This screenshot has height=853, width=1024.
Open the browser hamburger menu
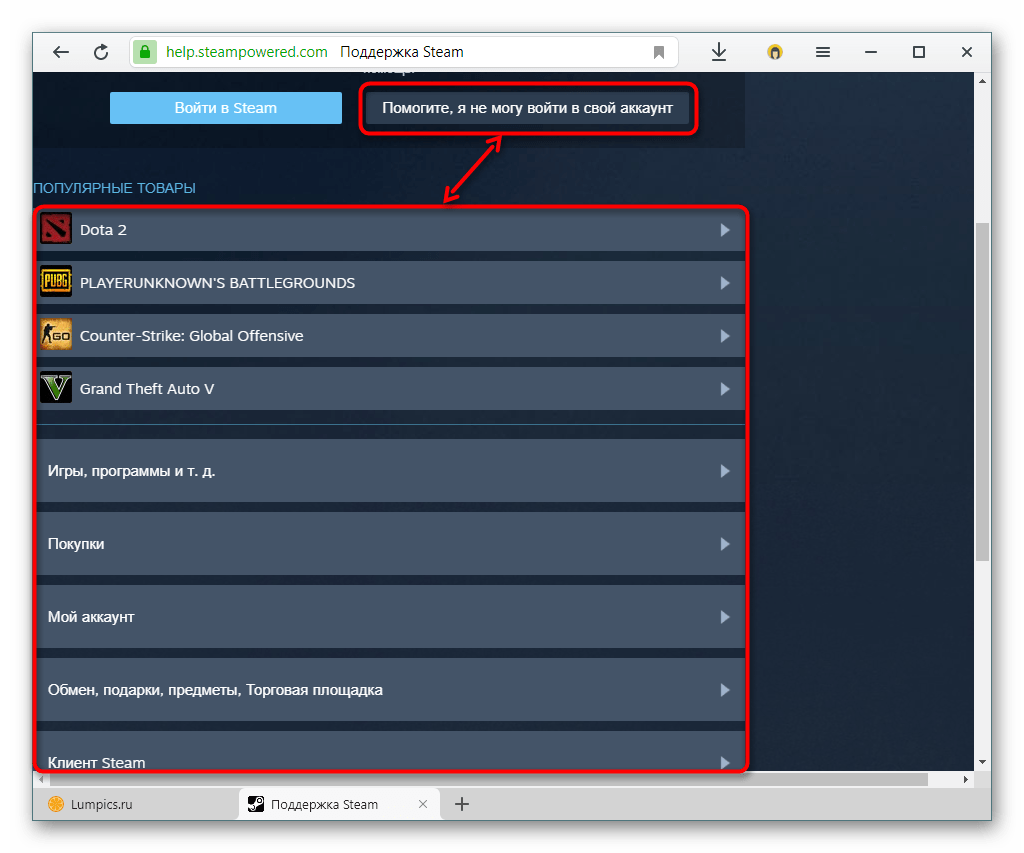pyautogui.click(x=823, y=52)
